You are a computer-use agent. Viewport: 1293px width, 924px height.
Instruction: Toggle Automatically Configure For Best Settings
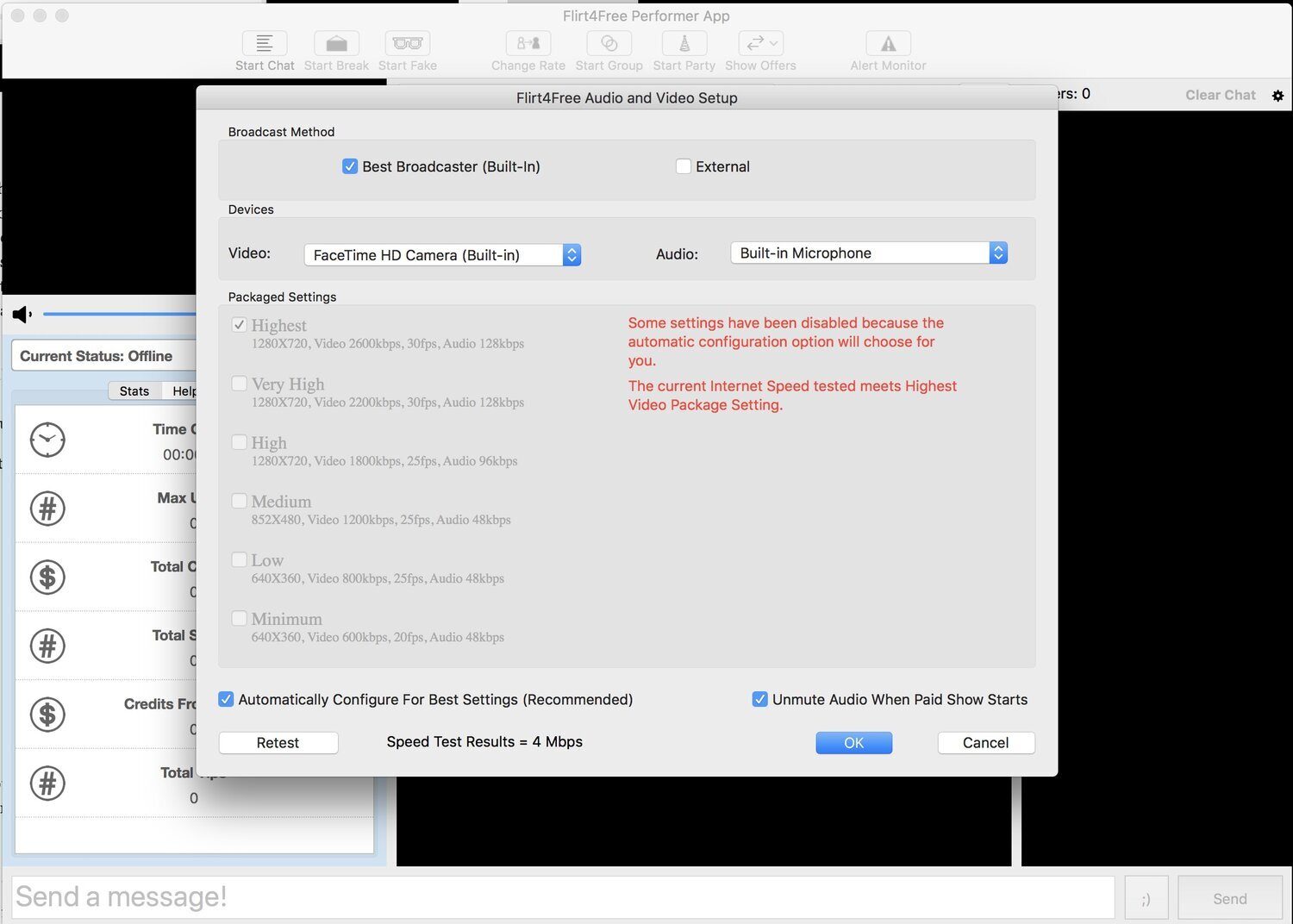[x=226, y=699]
